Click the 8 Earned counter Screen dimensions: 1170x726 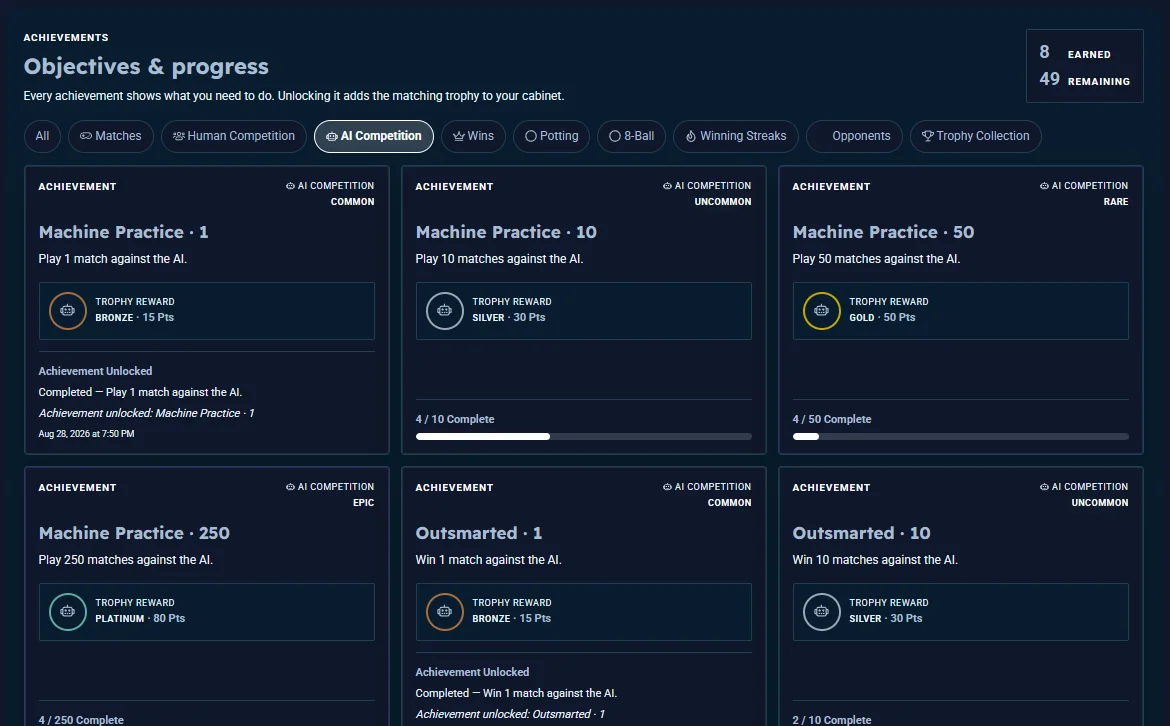(x=1075, y=52)
